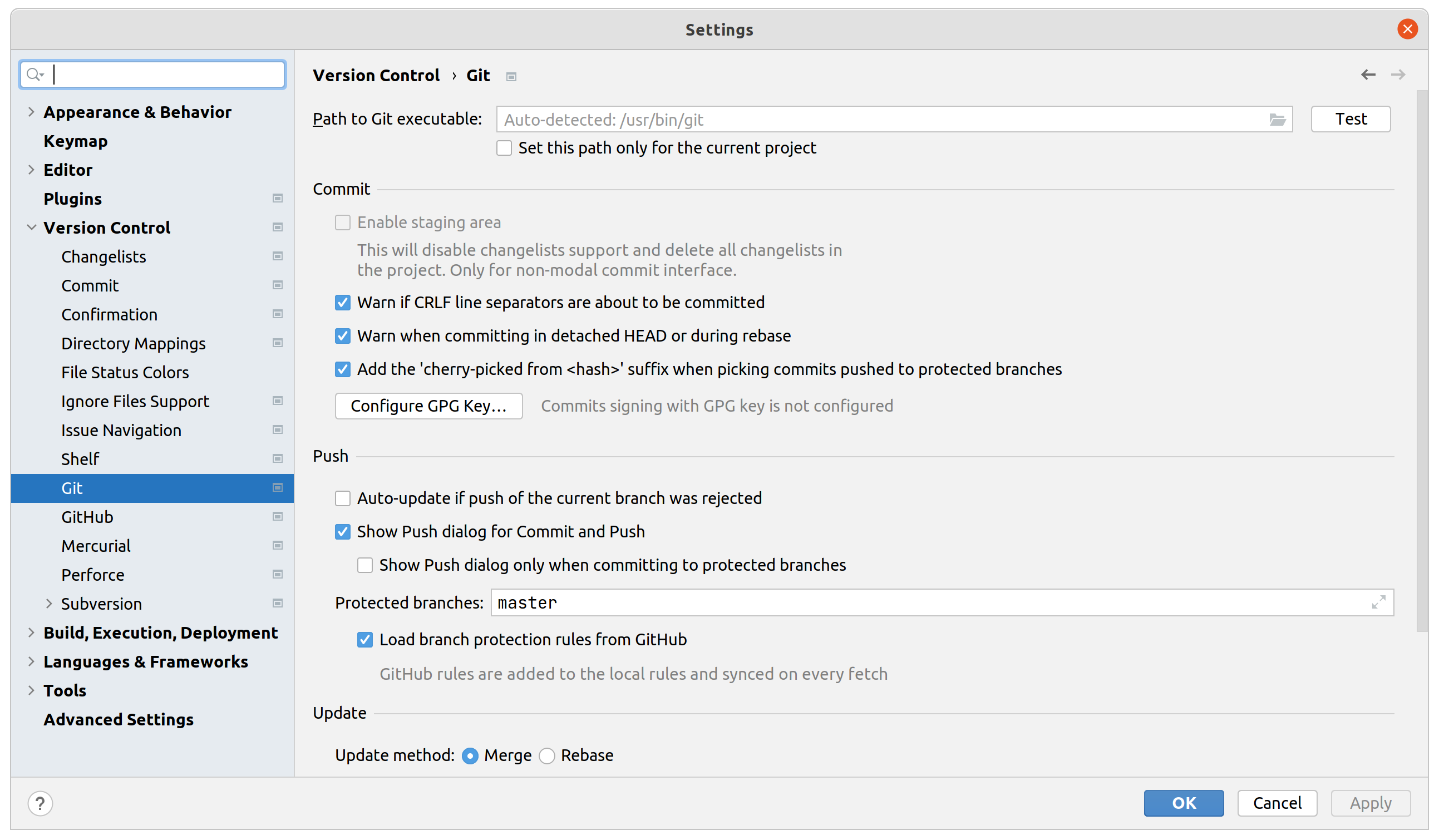The height and width of the screenshot is (840, 1439).
Task: Expand the Appearance & Behavior section
Action: [30, 112]
